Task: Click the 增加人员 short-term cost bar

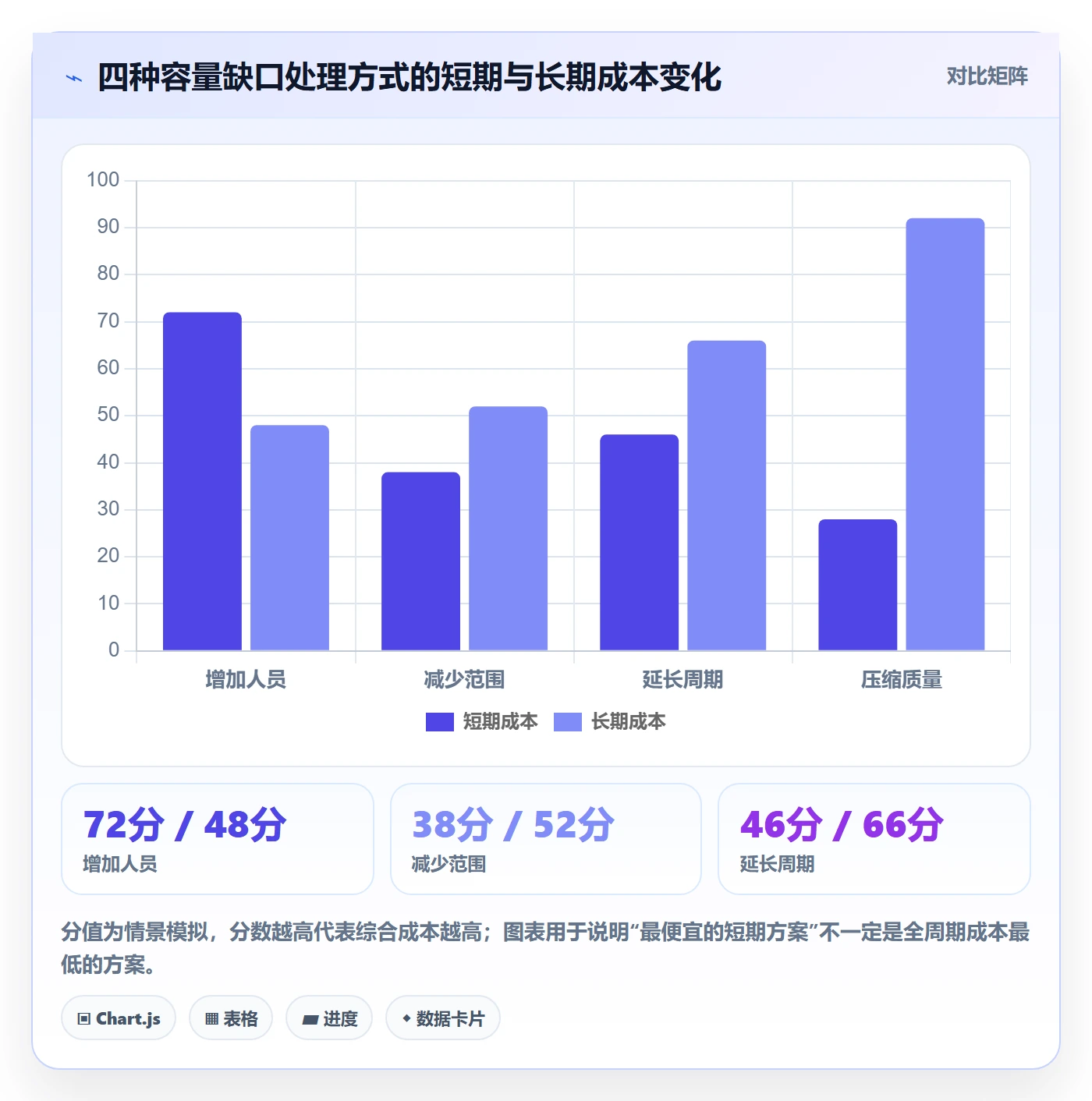Action: [x=202, y=481]
